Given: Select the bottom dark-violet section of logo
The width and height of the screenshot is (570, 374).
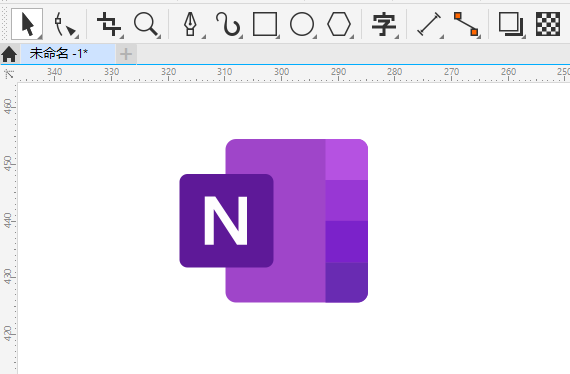Looking at the screenshot, I should coord(346,282).
